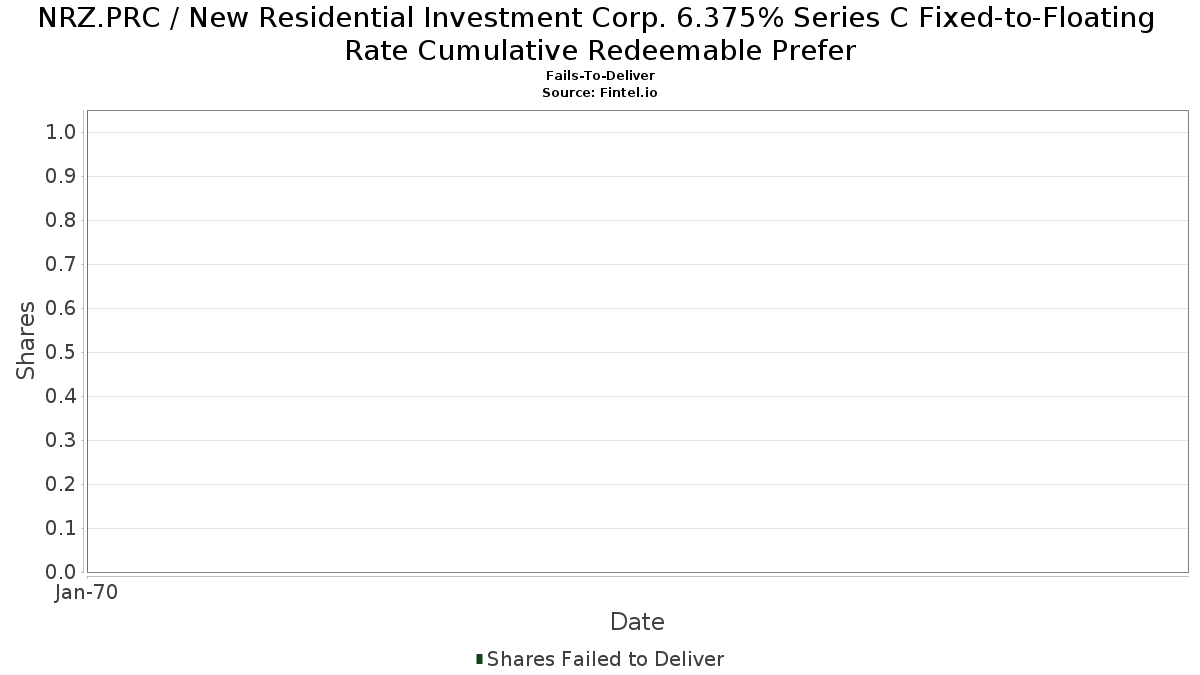
Task: Click the 0.5 y-axis tick label
Action: click(61, 352)
